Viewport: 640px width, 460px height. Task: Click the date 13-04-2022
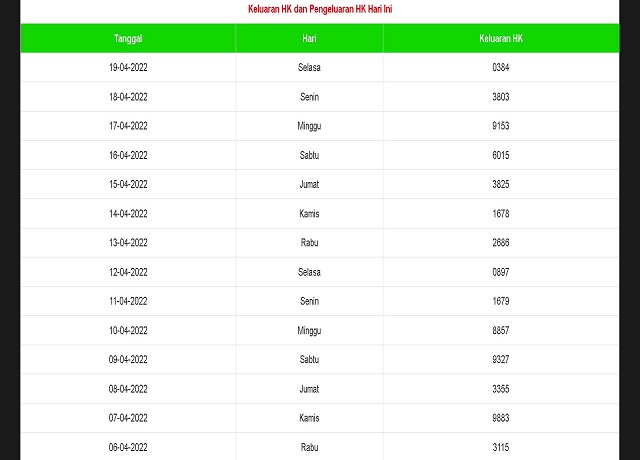click(x=128, y=243)
